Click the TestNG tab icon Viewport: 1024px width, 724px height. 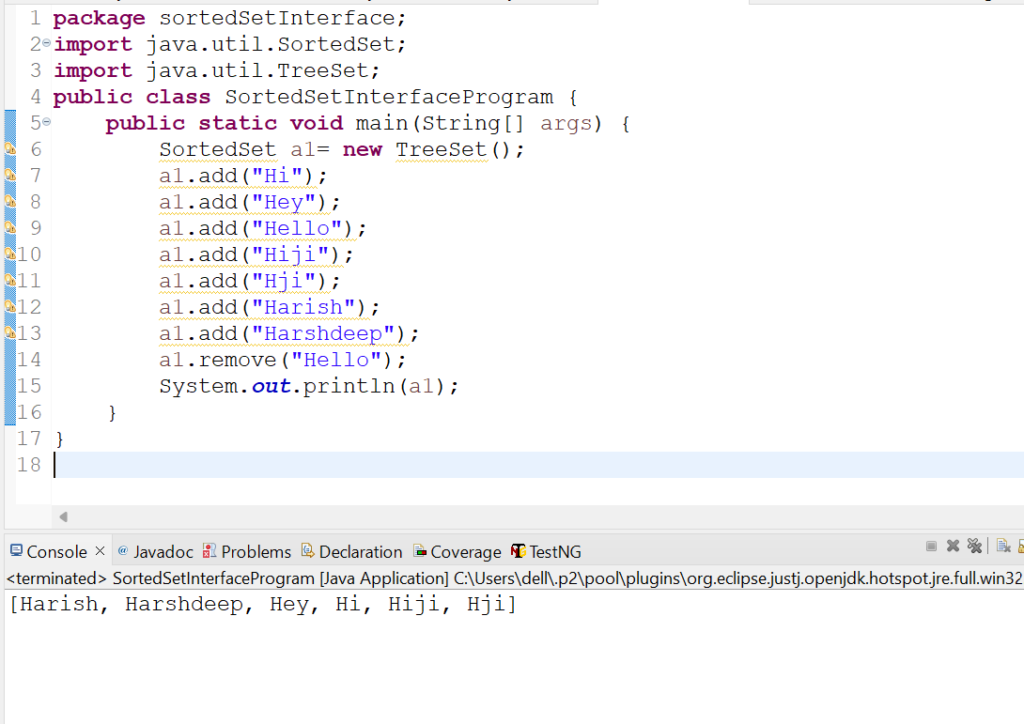(x=519, y=551)
